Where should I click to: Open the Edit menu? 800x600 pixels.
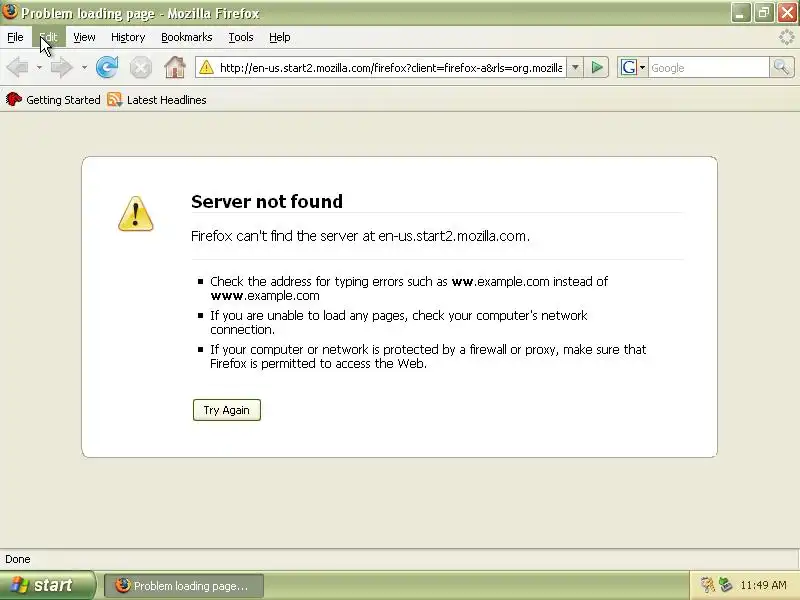[48, 37]
